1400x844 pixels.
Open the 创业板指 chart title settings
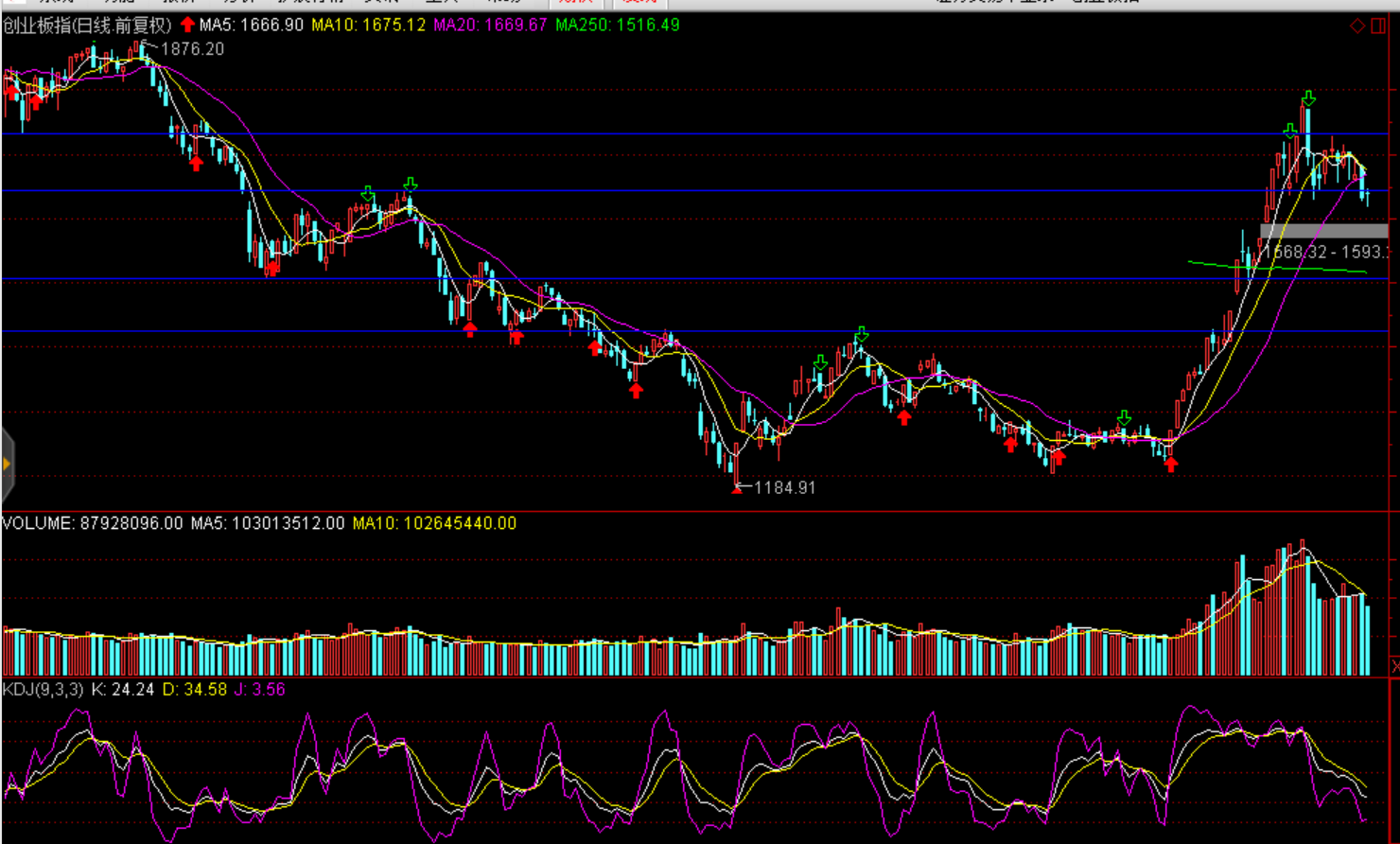[87, 26]
